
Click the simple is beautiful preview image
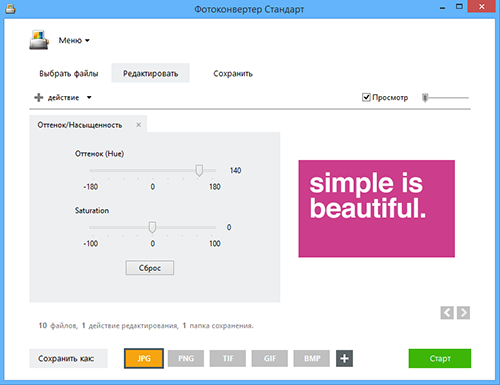pyautogui.click(x=376, y=209)
